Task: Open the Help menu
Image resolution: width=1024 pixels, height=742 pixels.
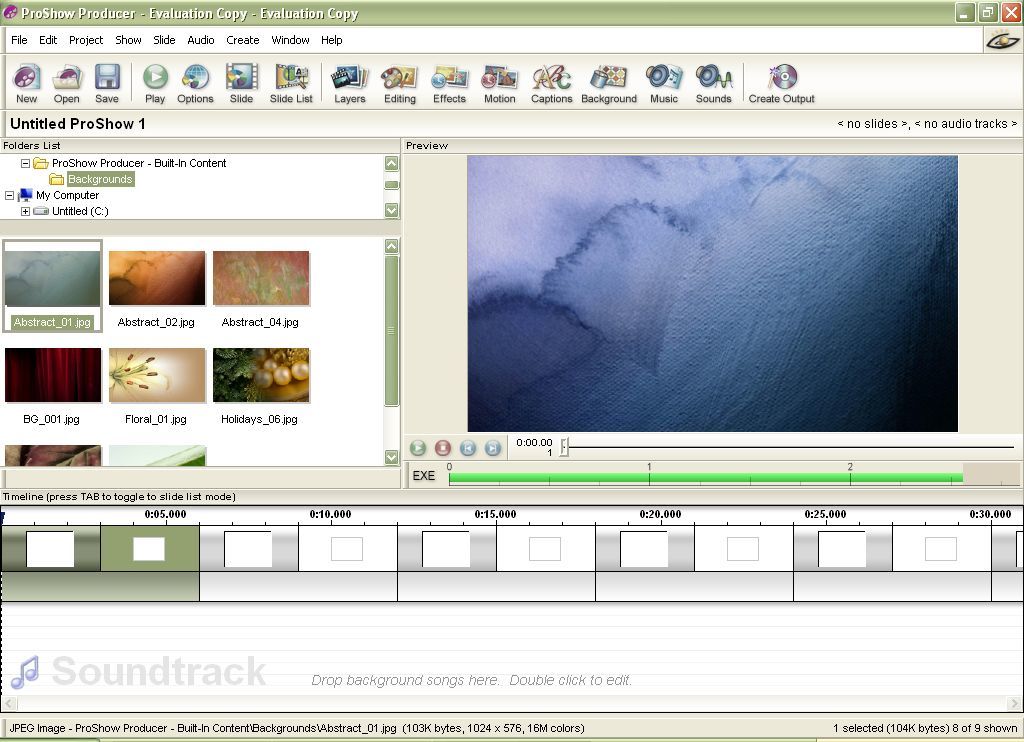Action: pos(331,40)
